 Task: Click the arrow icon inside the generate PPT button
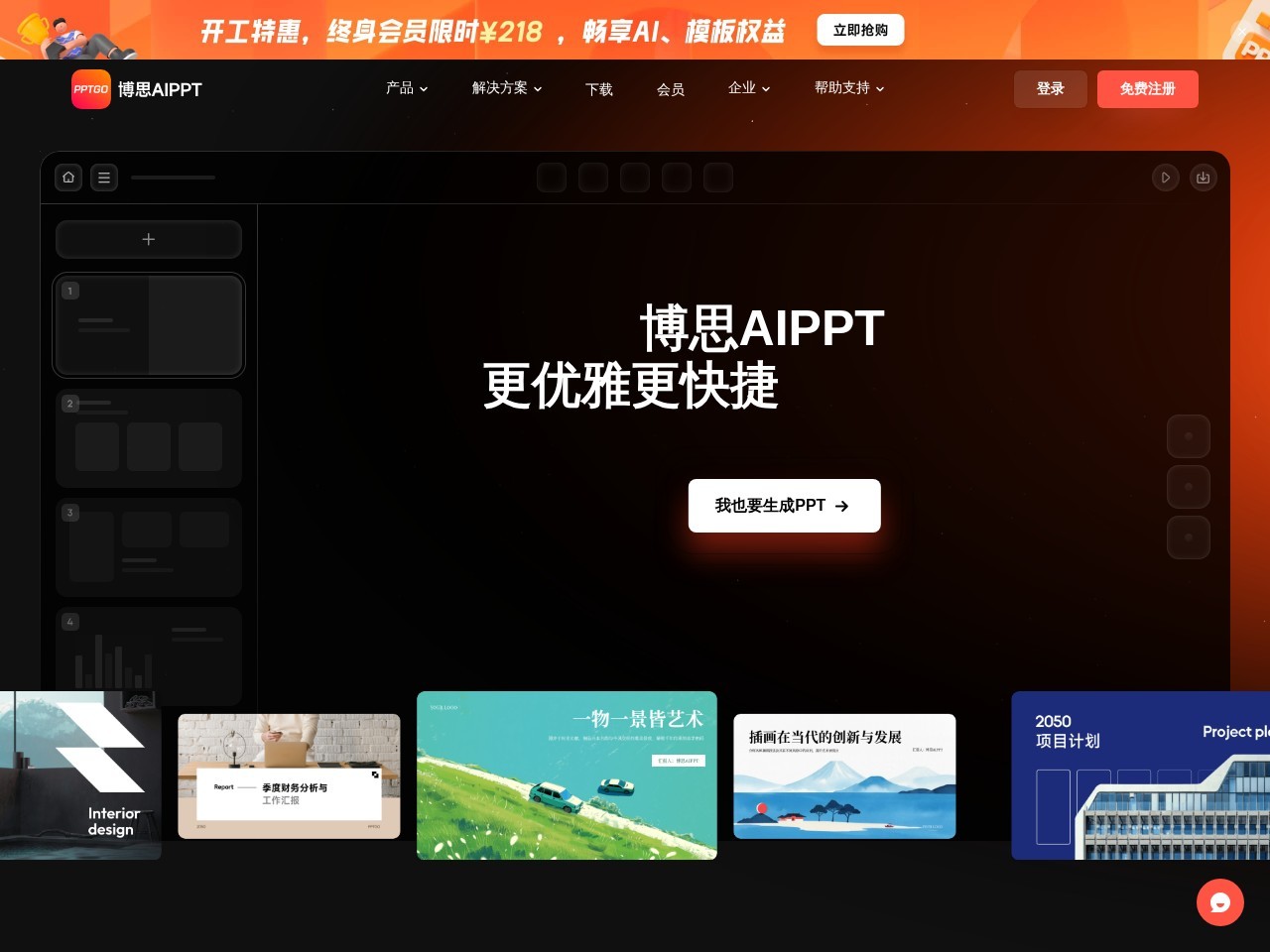click(841, 506)
